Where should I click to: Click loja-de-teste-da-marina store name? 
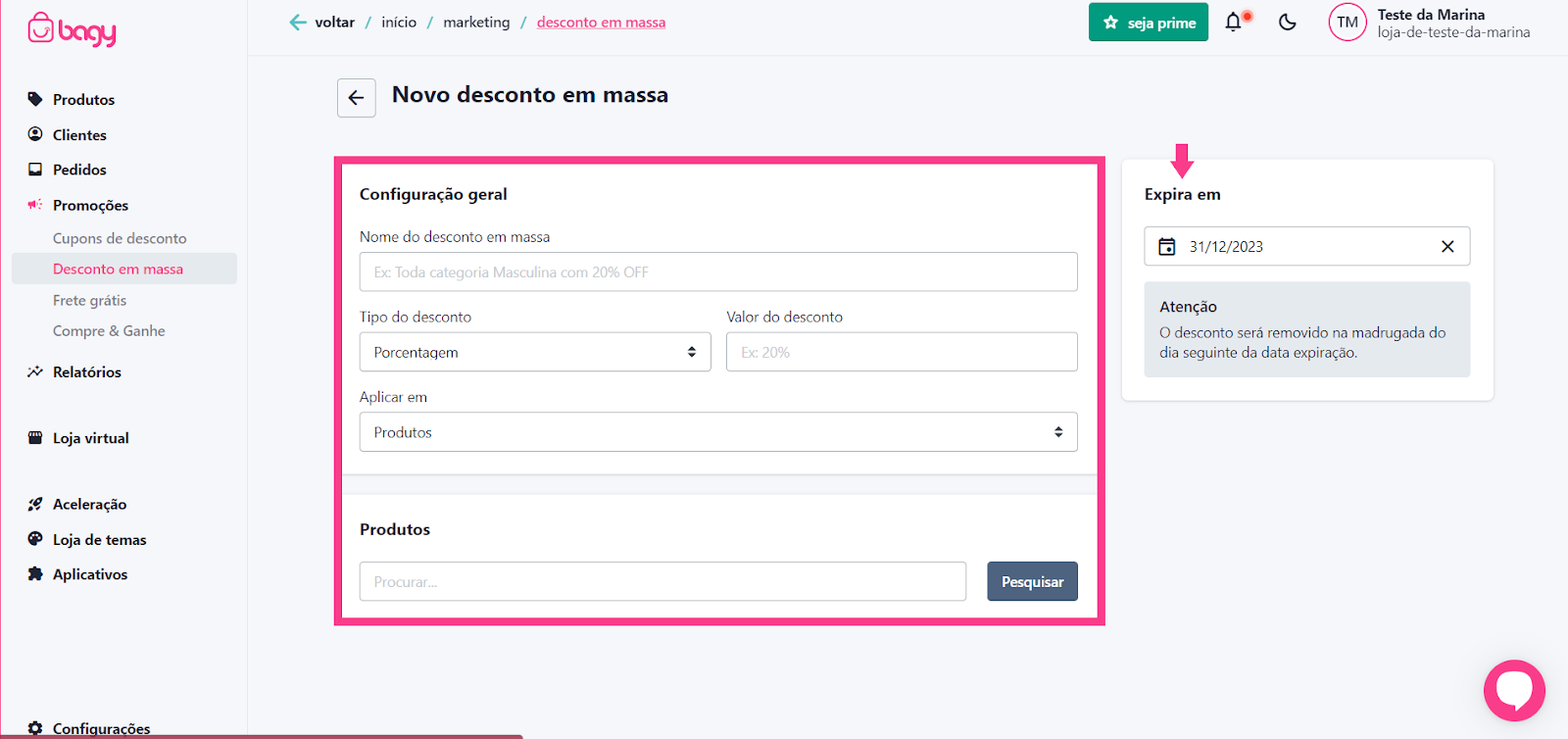click(x=1453, y=32)
